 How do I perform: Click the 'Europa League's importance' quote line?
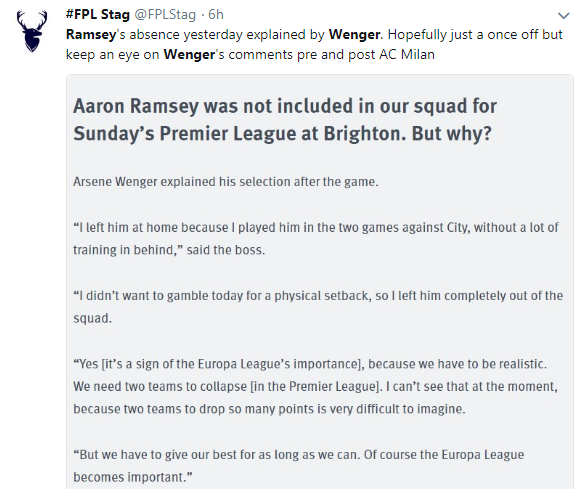[x=310, y=364]
